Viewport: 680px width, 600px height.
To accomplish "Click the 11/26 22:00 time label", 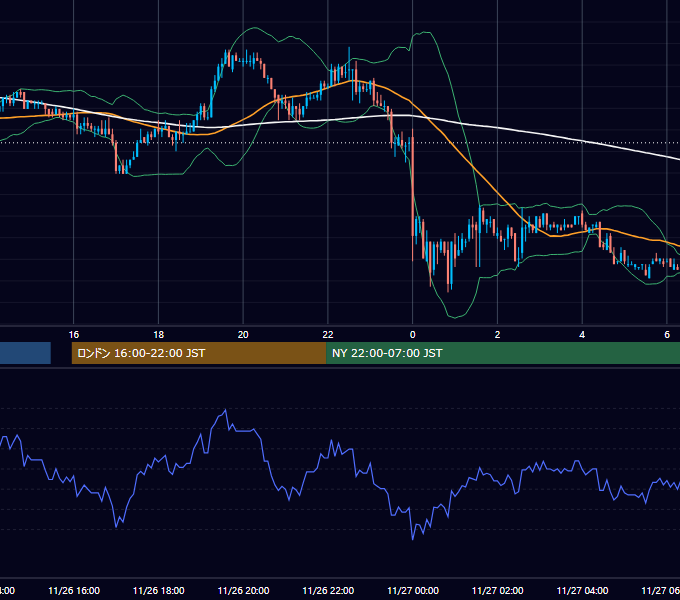I will click(x=328, y=590).
